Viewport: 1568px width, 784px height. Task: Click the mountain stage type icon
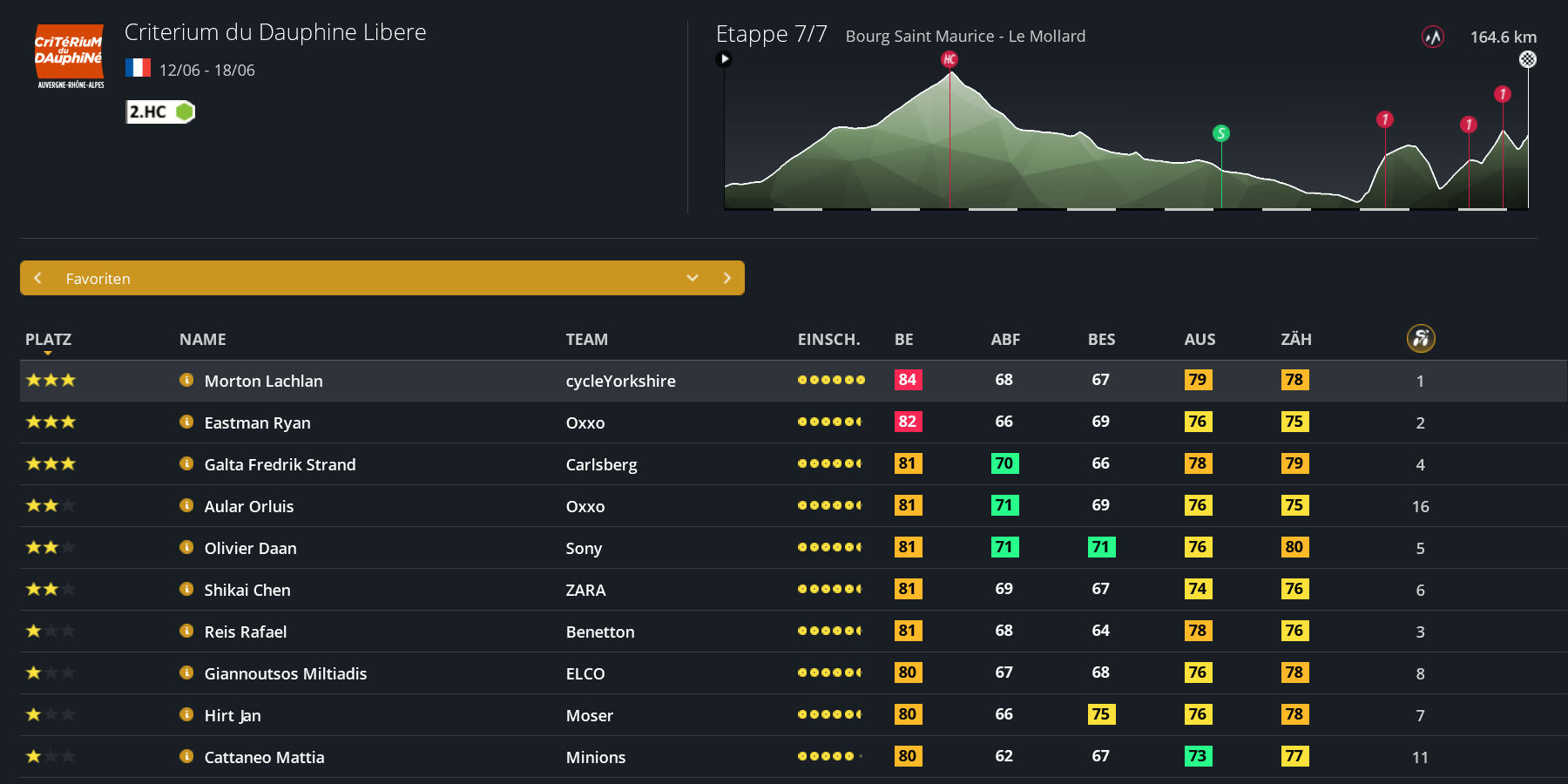(x=1433, y=37)
